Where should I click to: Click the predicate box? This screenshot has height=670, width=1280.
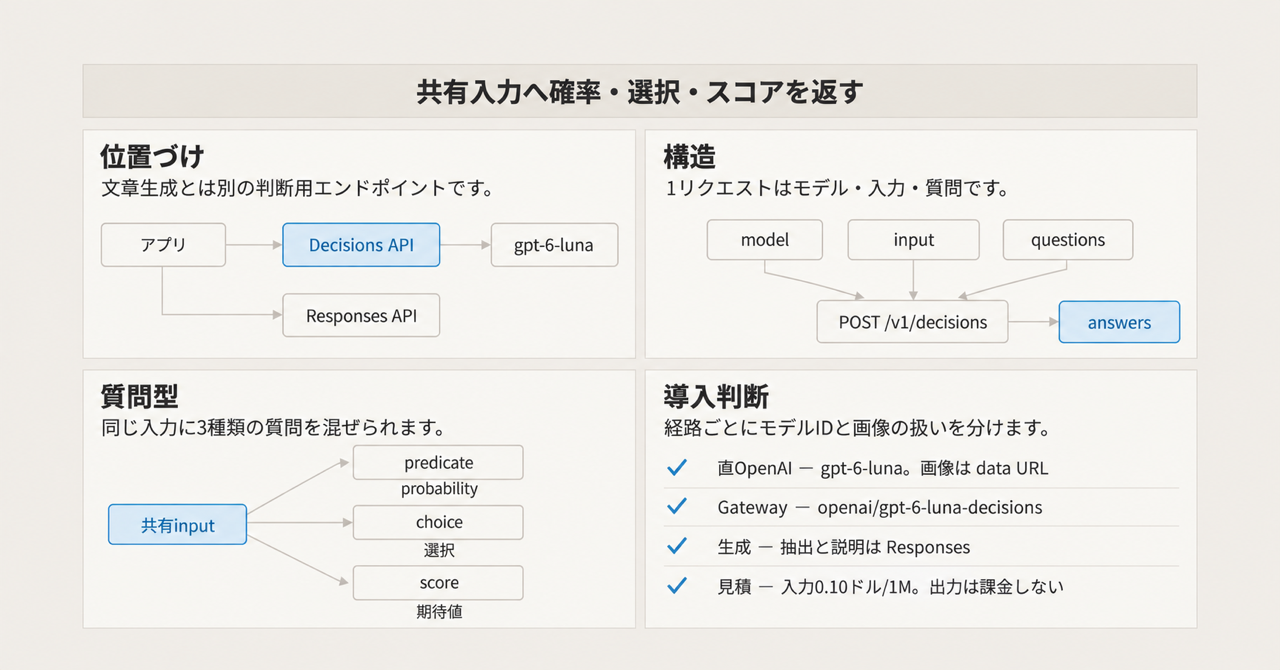point(438,462)
